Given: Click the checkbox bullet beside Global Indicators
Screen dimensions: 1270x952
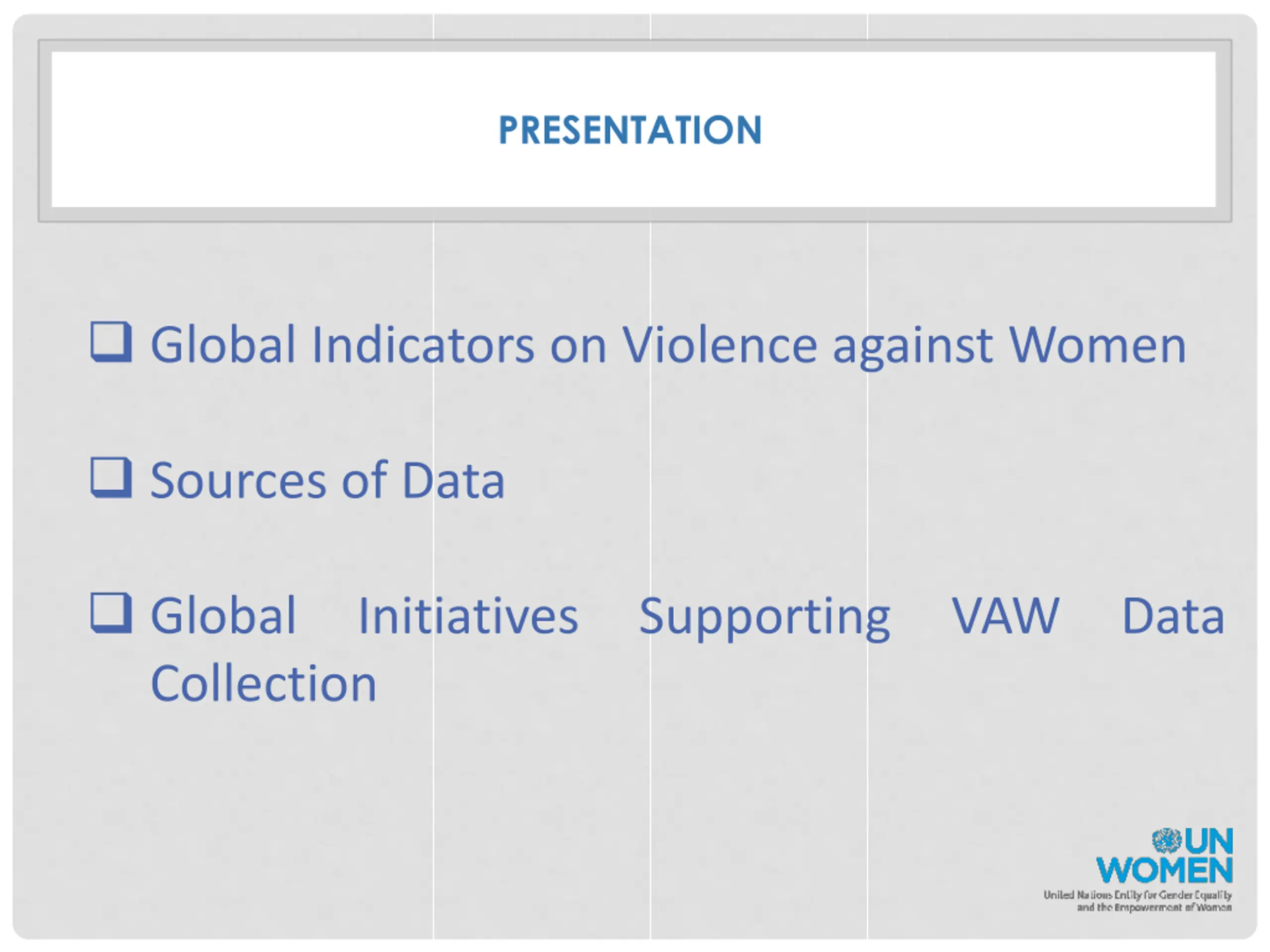Looking at the screenshot, I should click(111, 342).
